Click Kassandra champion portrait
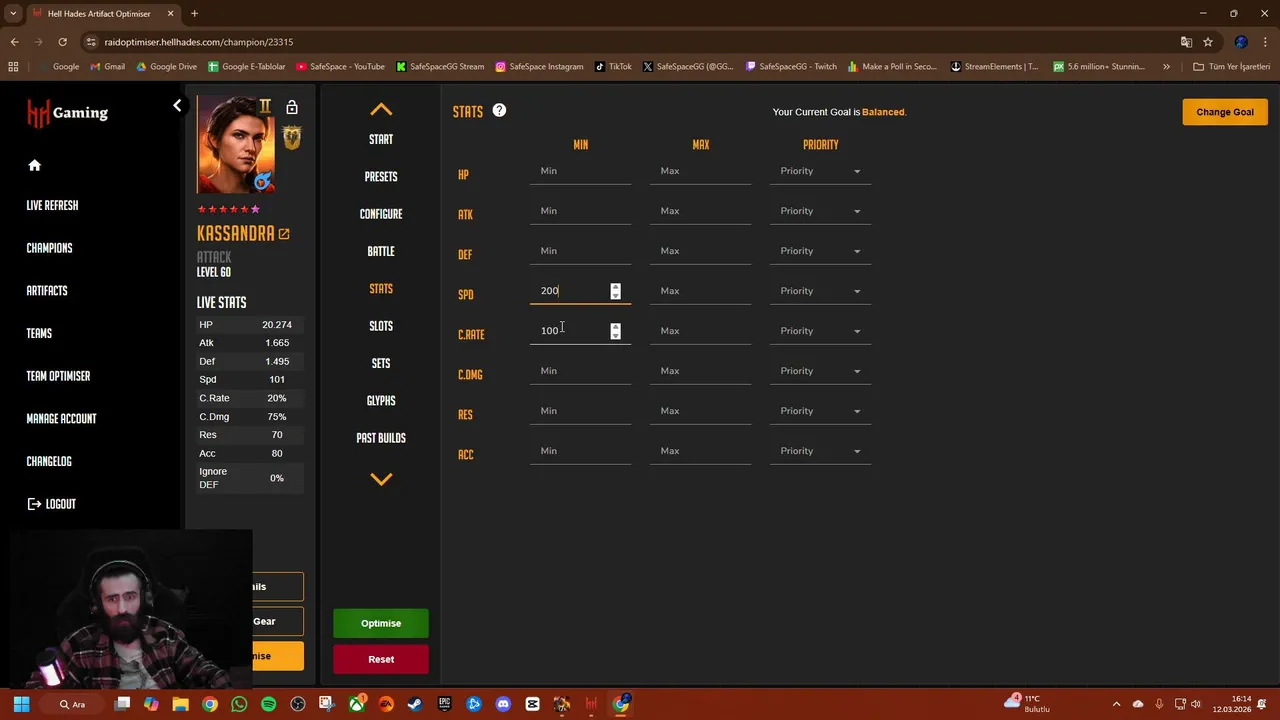Screen dimensions: 1280x720 [x=236, y=144]
